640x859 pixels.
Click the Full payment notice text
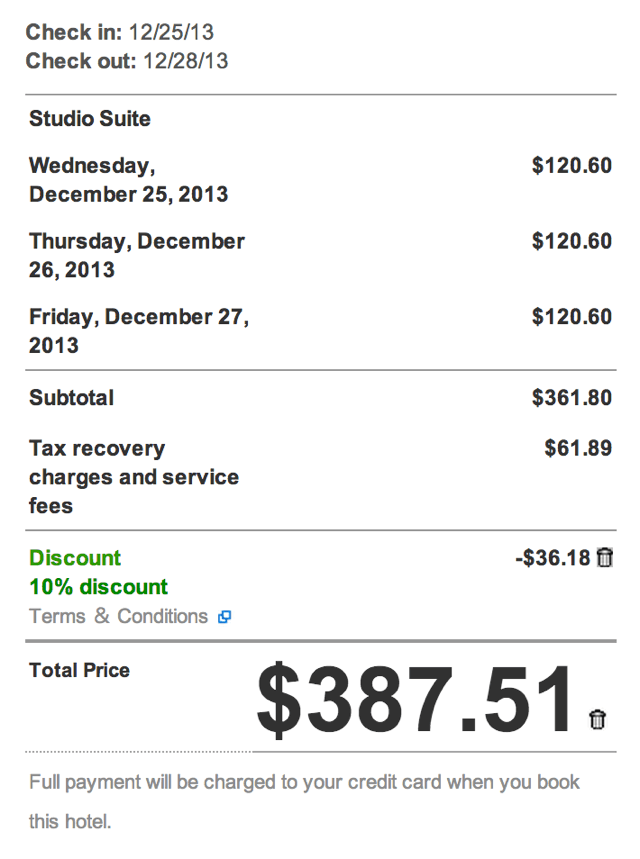pos(304,801)
